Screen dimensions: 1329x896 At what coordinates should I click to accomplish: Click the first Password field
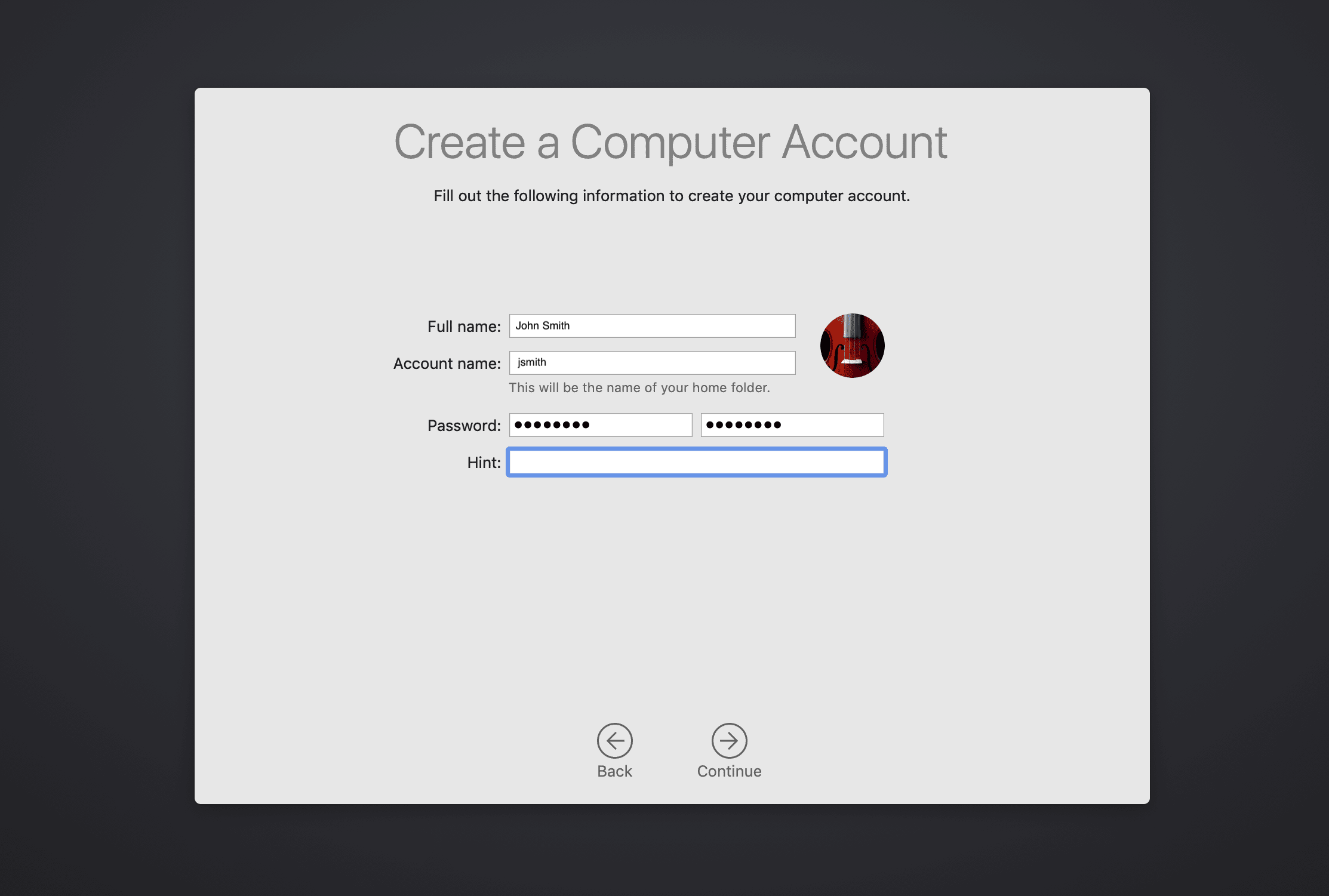601,425
